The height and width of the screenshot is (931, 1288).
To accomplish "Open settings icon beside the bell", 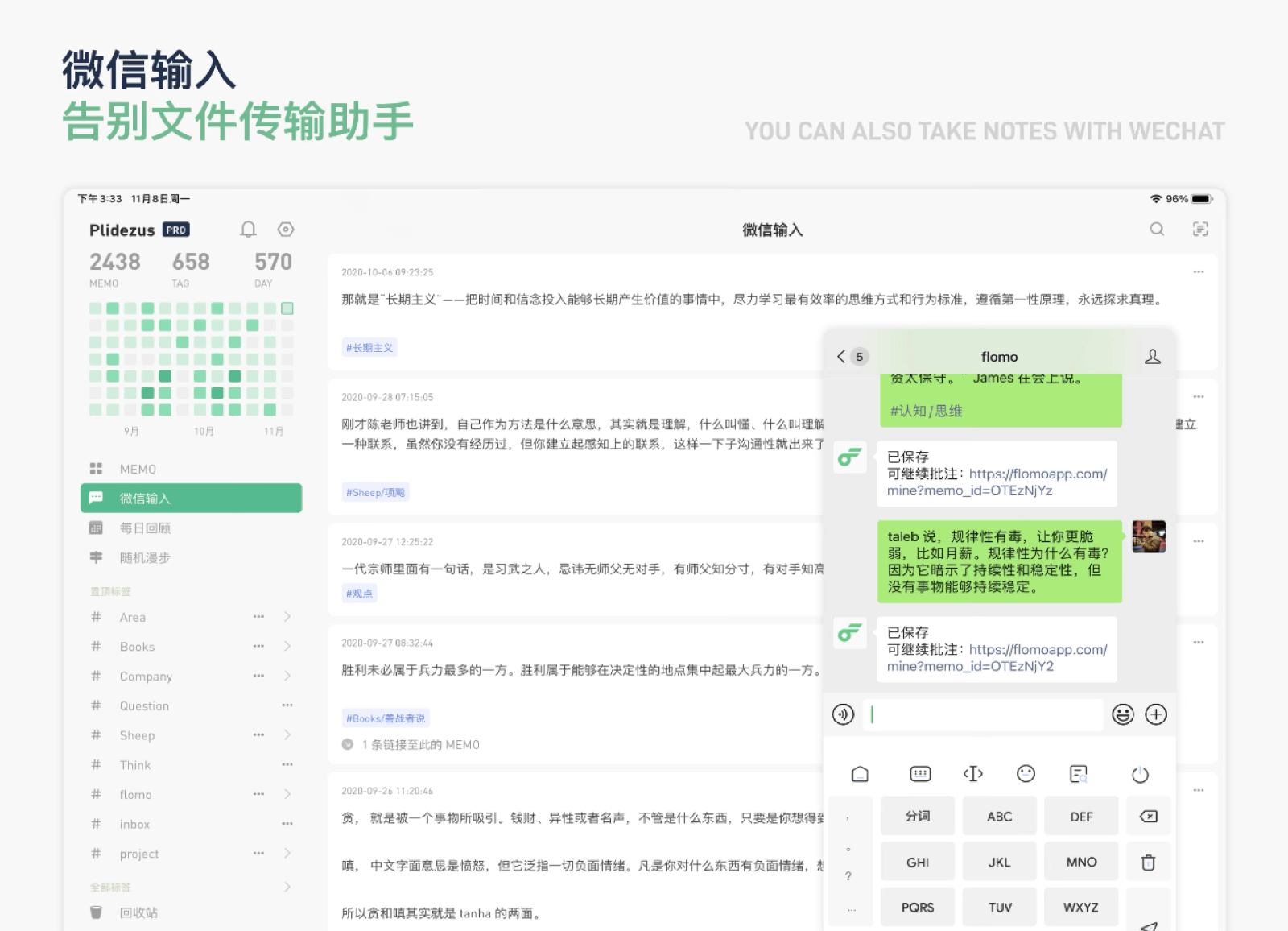I will (x=286, y=230).
